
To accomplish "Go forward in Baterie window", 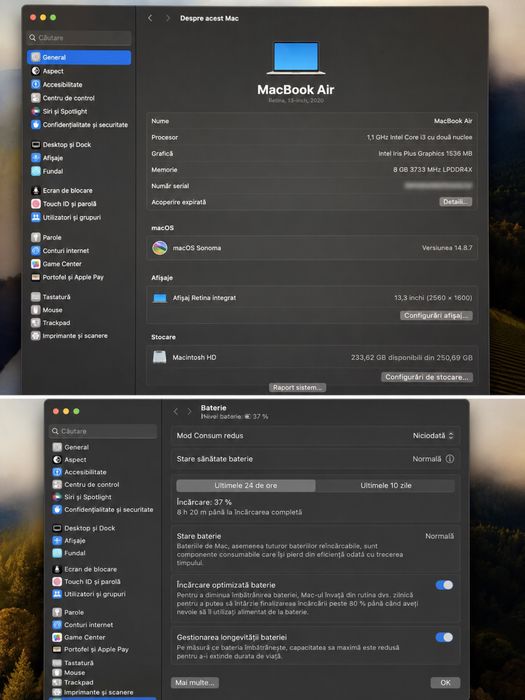I will click(x=189, y=411).
